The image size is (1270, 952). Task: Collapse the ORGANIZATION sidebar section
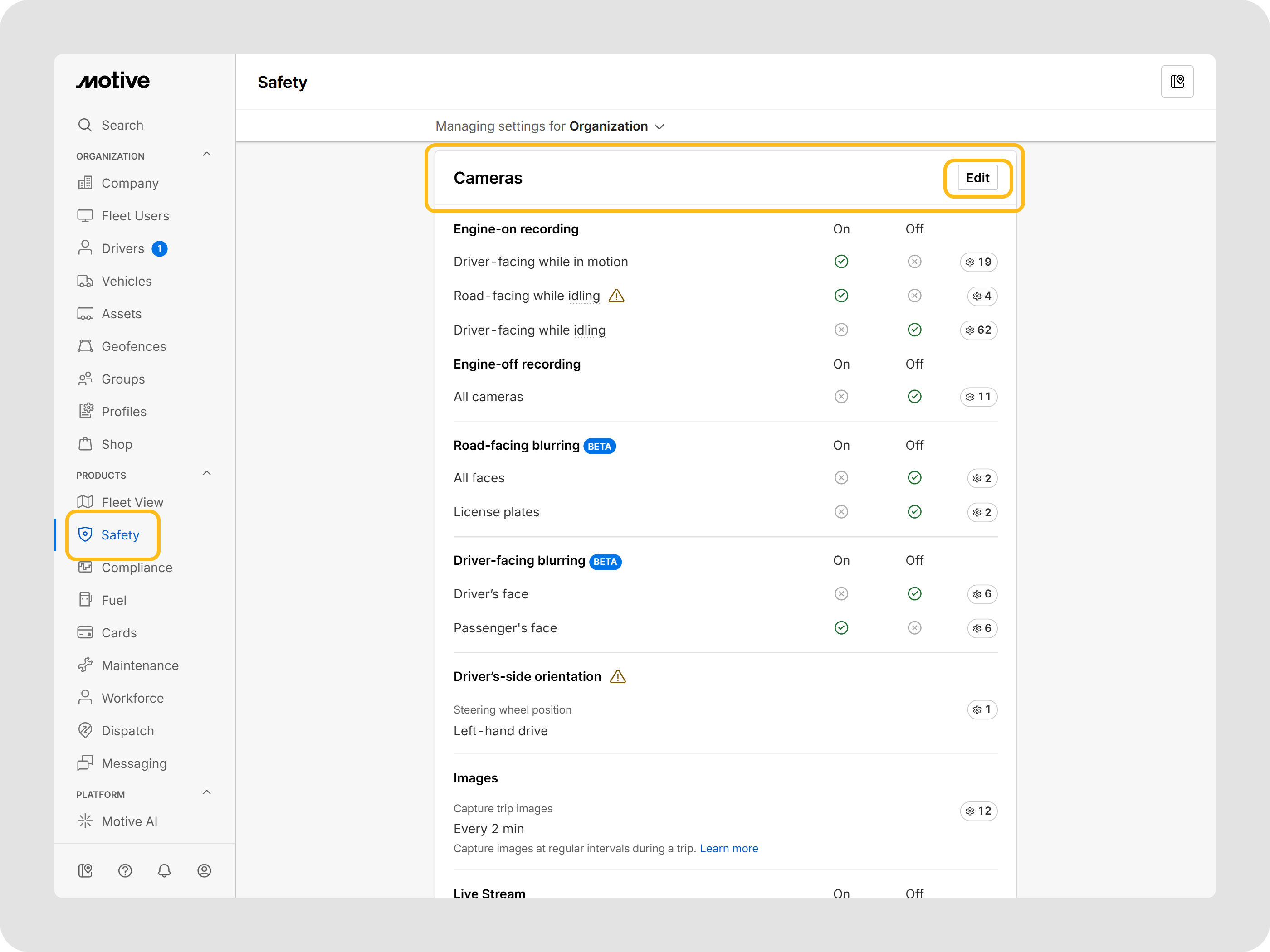pyautogui.click(x=207, y=155)
